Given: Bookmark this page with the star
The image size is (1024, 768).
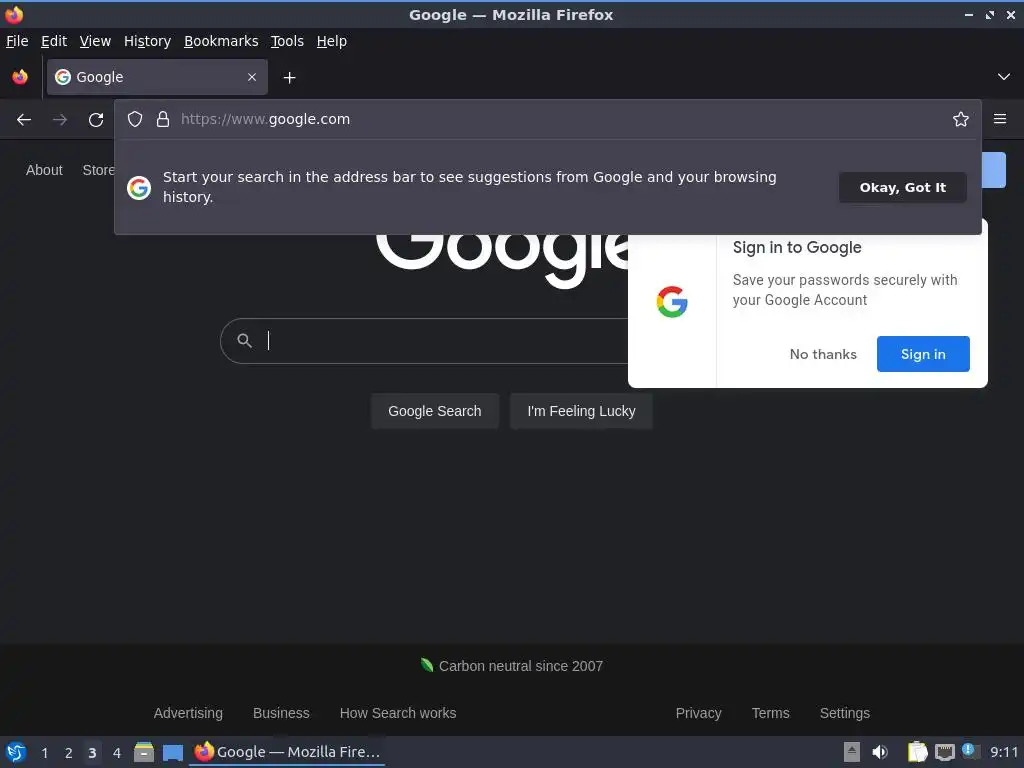Looking at the screenshot, I should pos(960,119).
